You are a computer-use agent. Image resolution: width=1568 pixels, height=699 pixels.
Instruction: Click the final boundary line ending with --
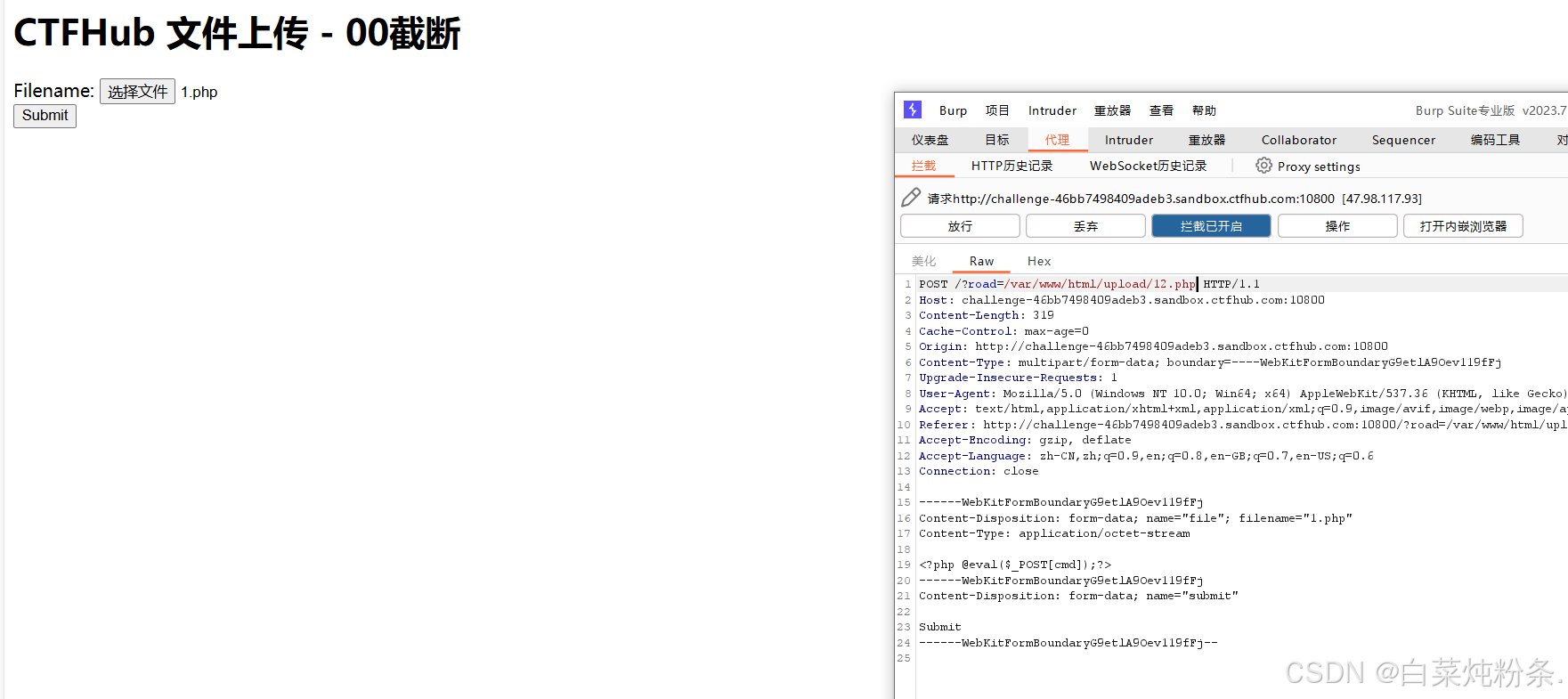click(x=1068, y=643)
